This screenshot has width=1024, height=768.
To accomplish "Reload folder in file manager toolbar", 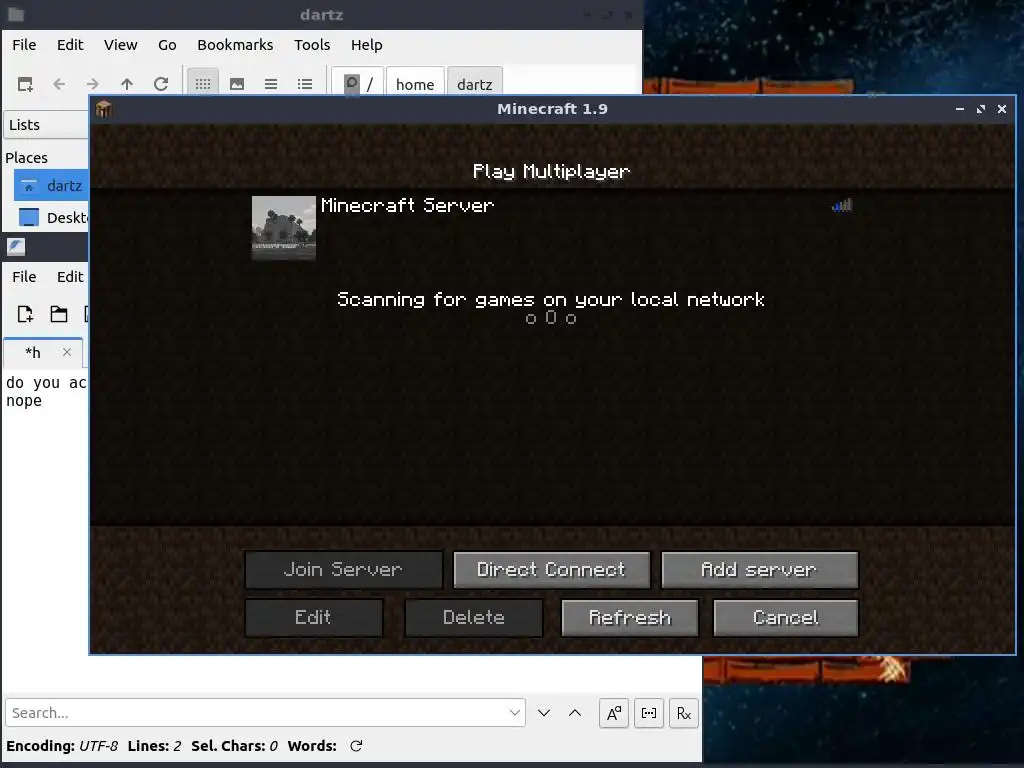I will [161, 84].
